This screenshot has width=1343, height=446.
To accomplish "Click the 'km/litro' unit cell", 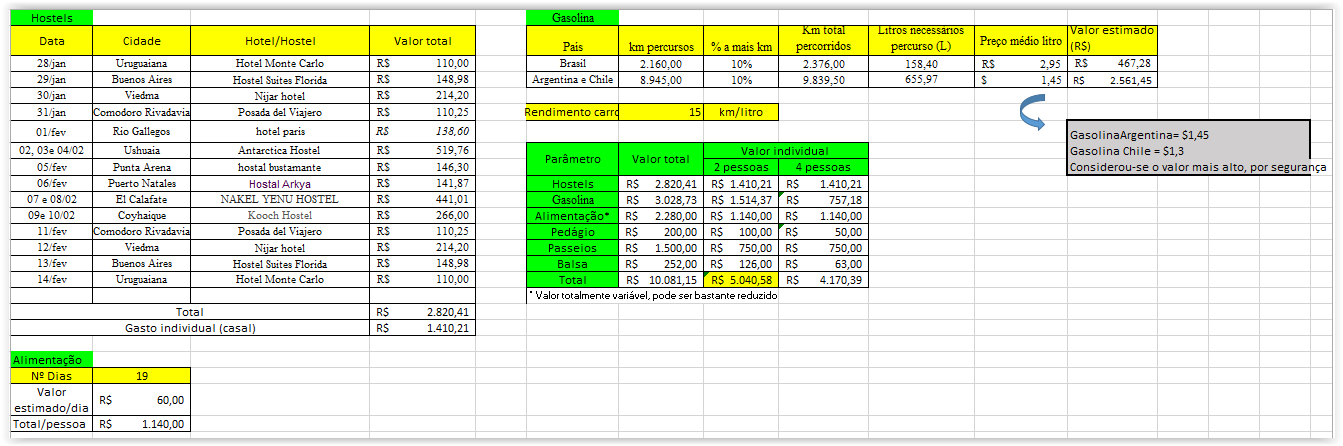I will coord(741,112).
